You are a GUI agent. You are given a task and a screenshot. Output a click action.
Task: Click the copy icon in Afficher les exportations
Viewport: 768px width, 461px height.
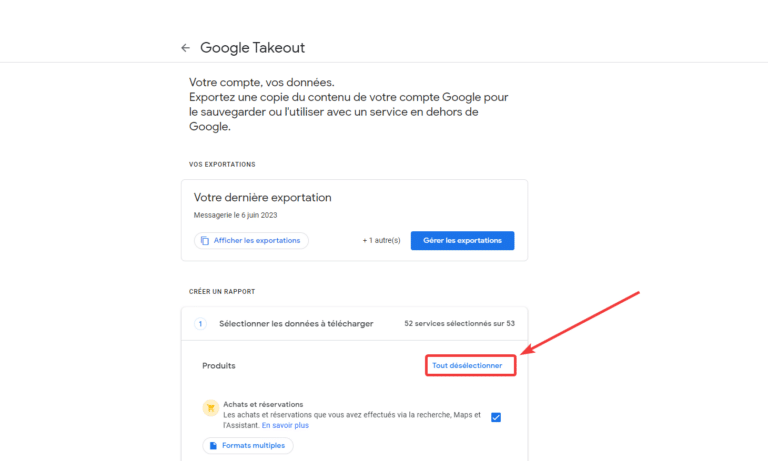pos(205,241)
